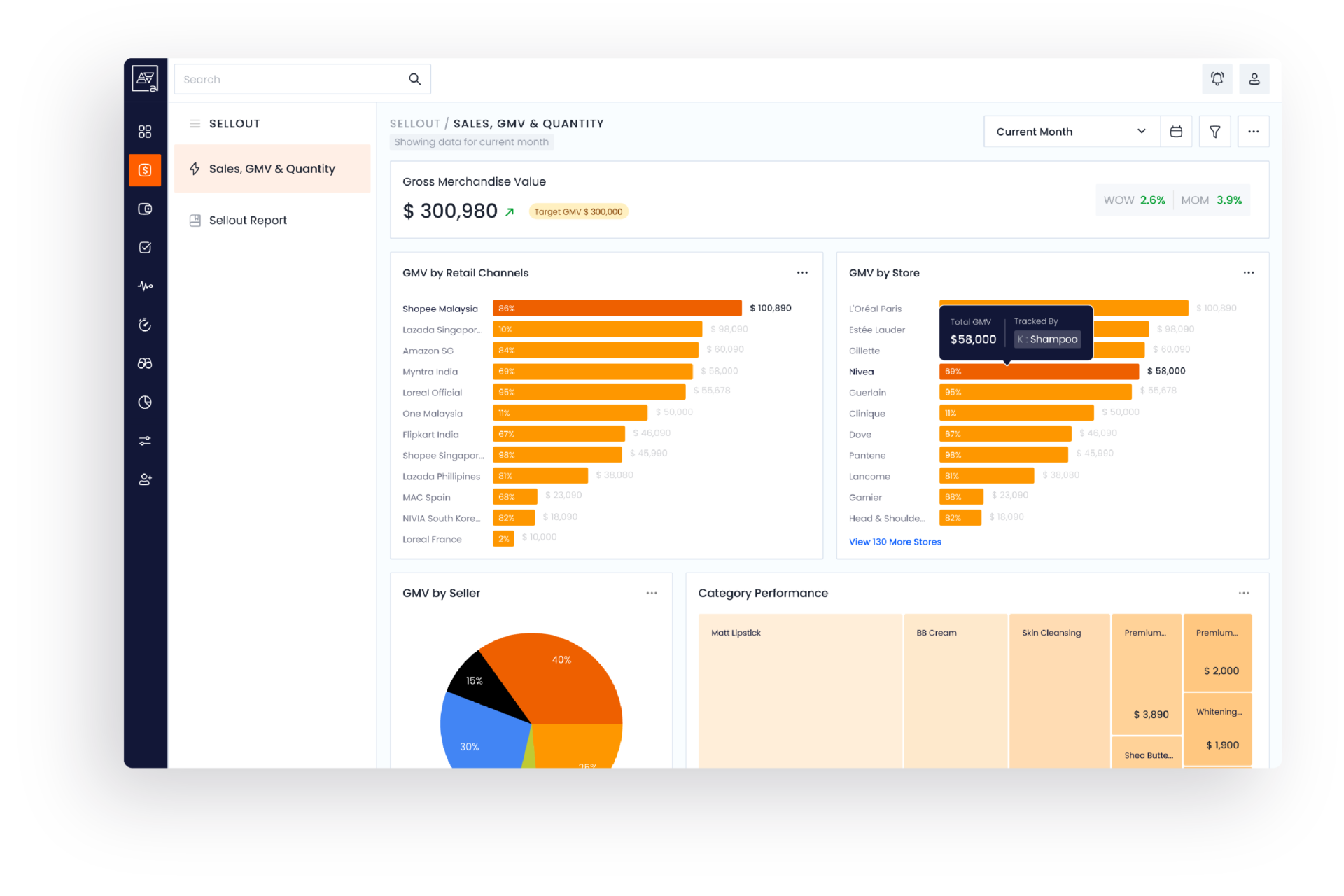Open the activity pulse icon in sidebar
This screenshot has width=1344, height=896.
(145, 286)
